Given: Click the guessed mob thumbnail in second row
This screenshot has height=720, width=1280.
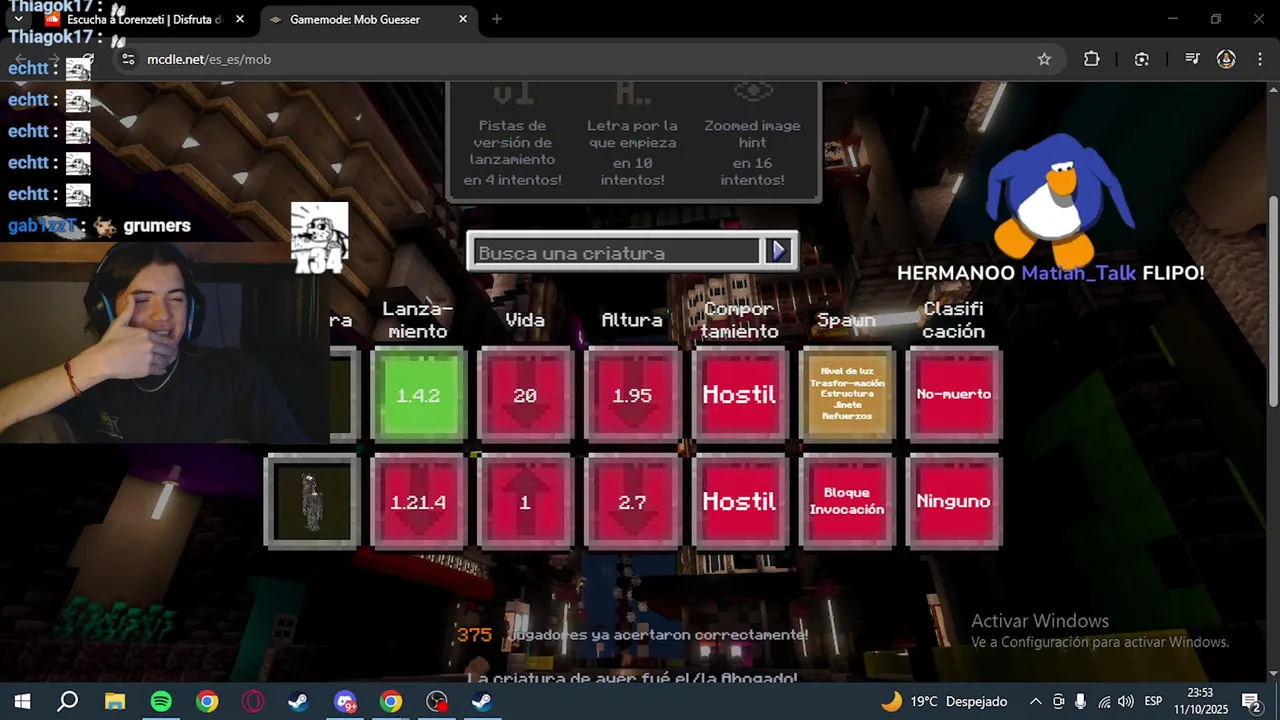Looking at the screenshot, I should tap(312, 501).
